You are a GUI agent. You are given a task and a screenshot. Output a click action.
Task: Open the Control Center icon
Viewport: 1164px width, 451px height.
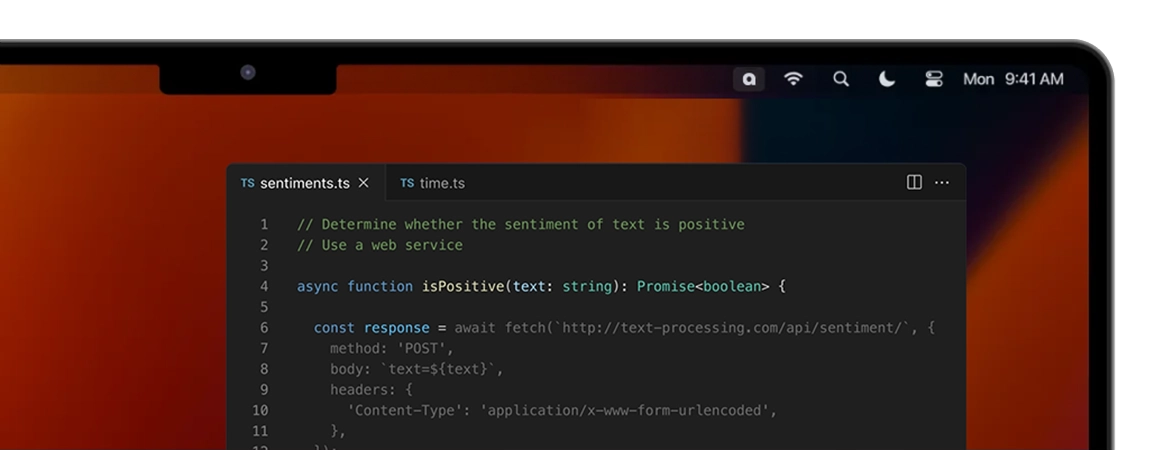[934, 79]
